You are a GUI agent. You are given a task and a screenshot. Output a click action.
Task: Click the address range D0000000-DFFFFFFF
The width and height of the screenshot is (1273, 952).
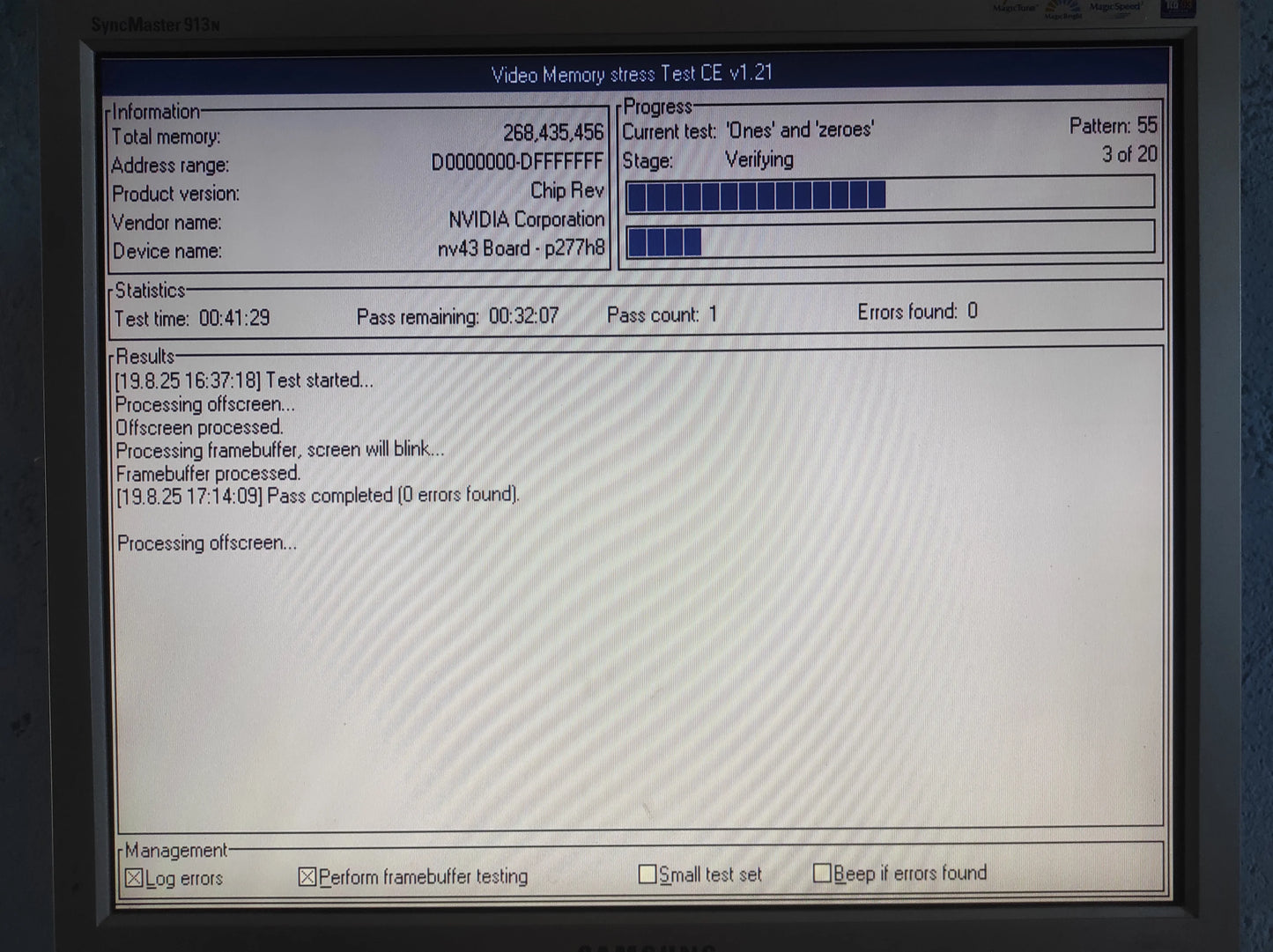[517, 162]
